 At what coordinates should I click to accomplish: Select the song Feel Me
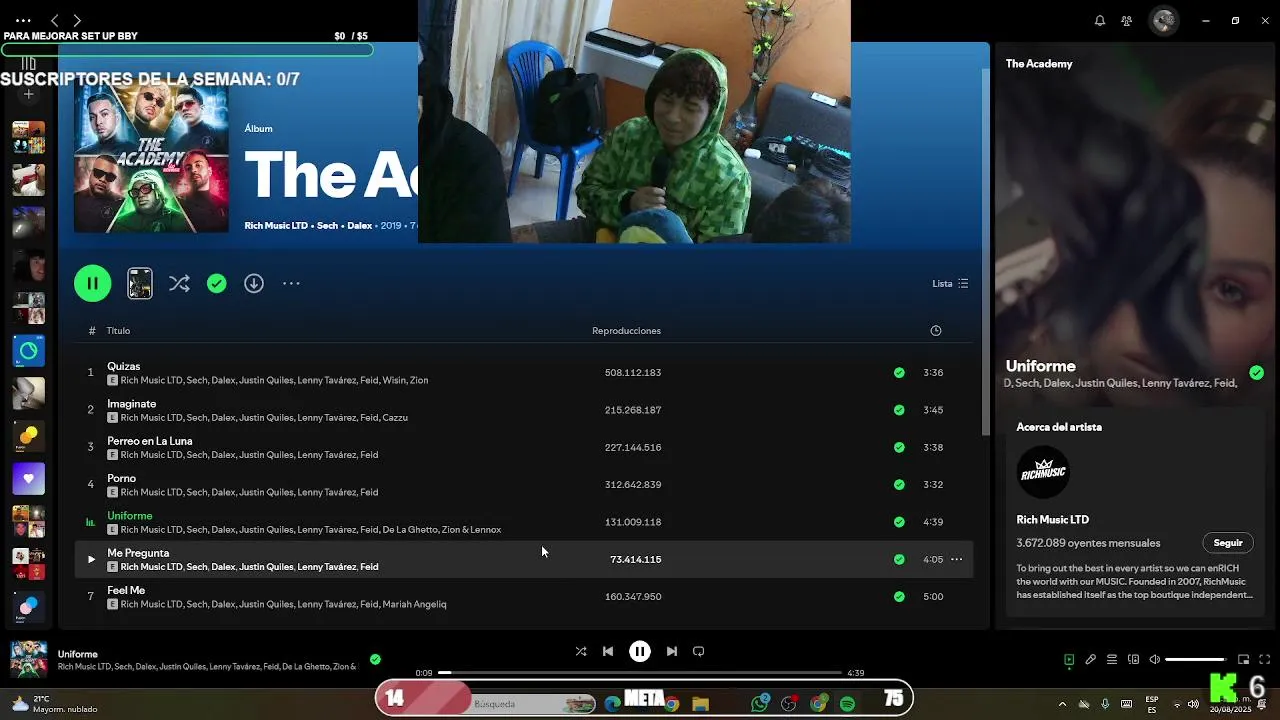click(x=126, y=590)
